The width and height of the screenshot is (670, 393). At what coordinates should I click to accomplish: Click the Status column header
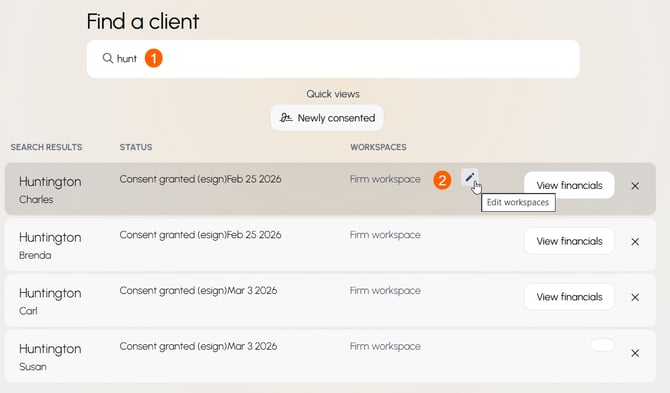click(x=136, y=147)
